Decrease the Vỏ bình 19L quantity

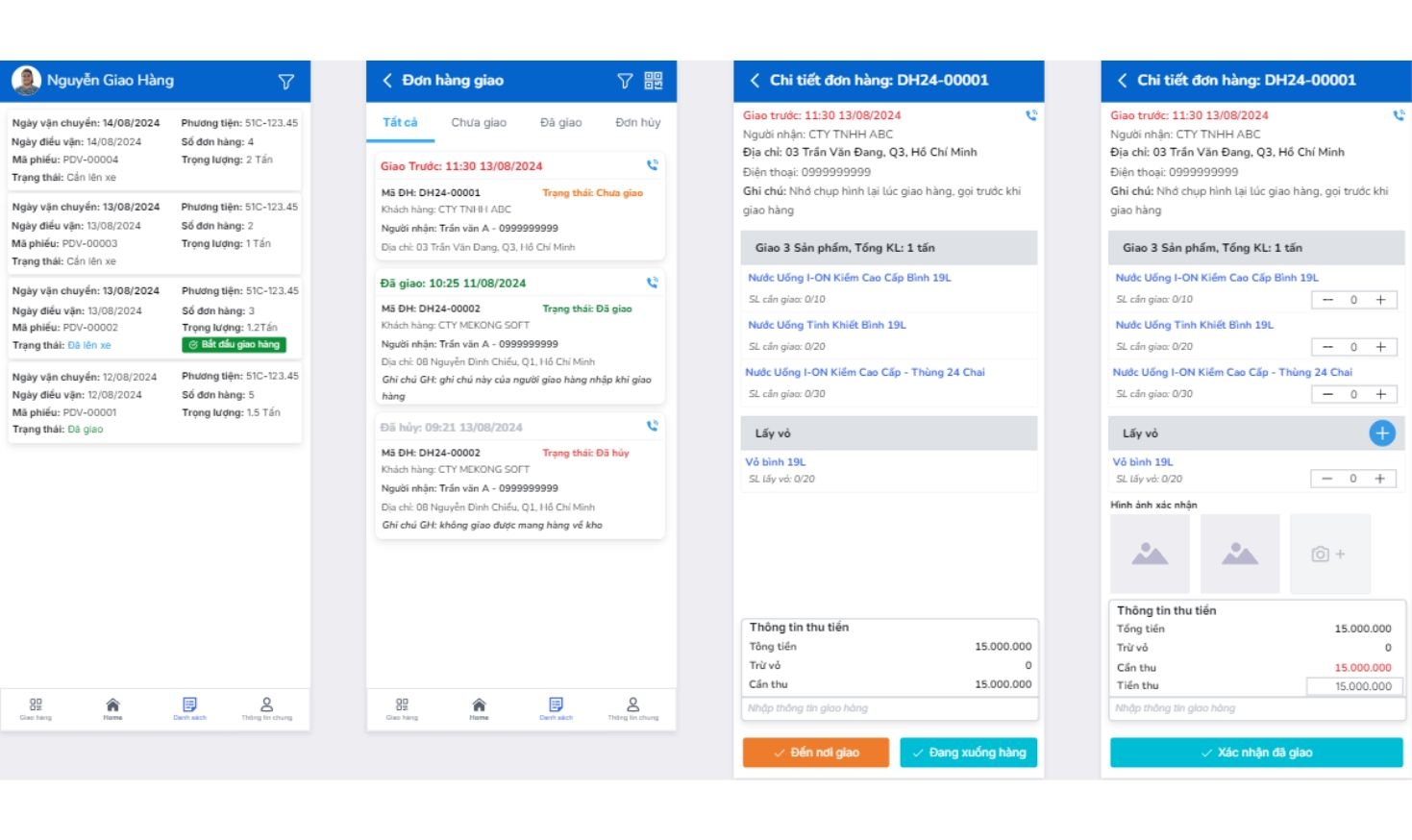tap(1327, 478)
